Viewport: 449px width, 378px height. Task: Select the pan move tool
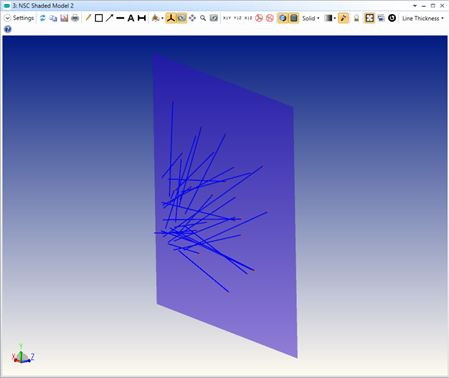[x=192, y=18]
